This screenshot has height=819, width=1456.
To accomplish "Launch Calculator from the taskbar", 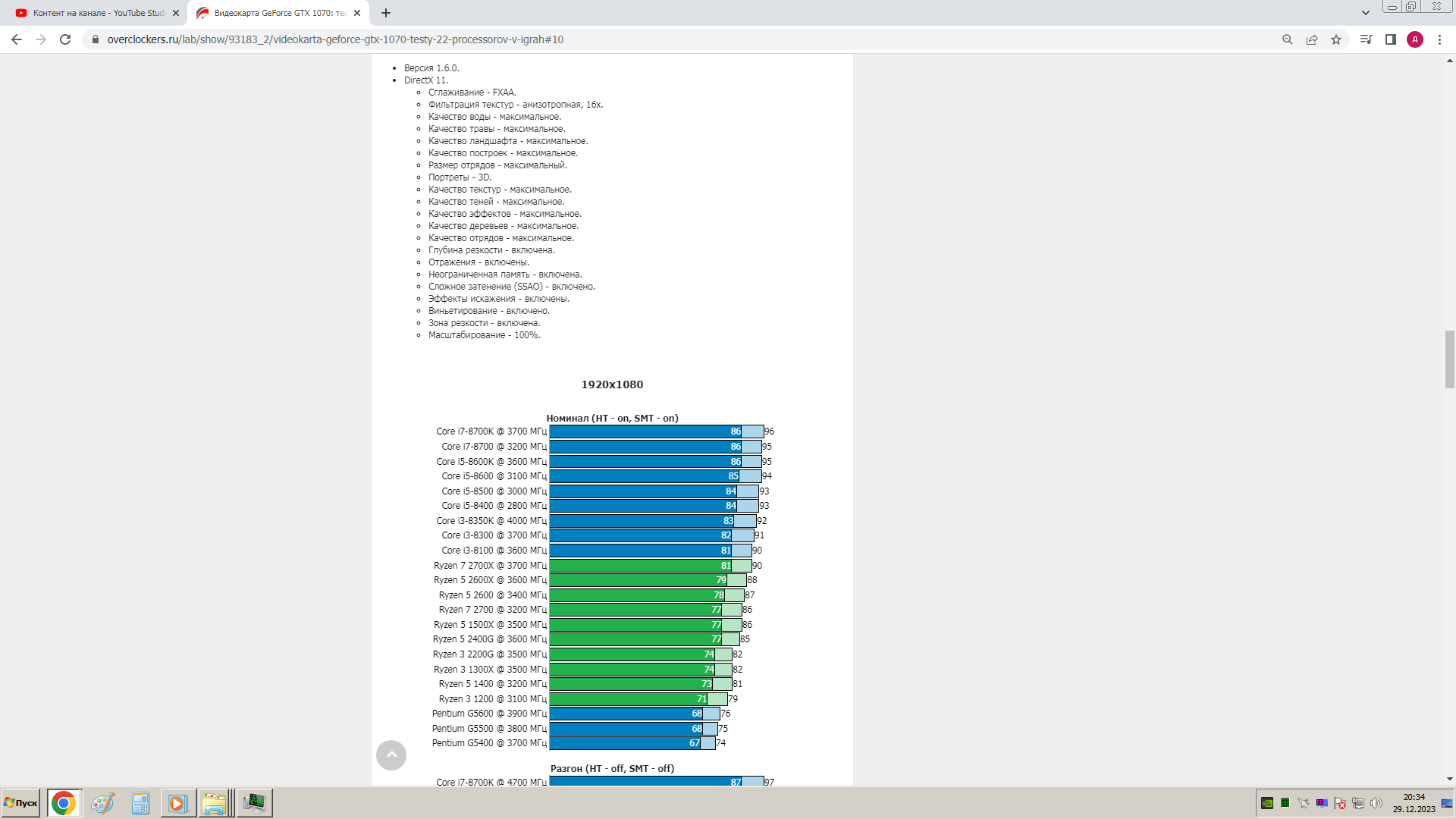I will point(140,802).
